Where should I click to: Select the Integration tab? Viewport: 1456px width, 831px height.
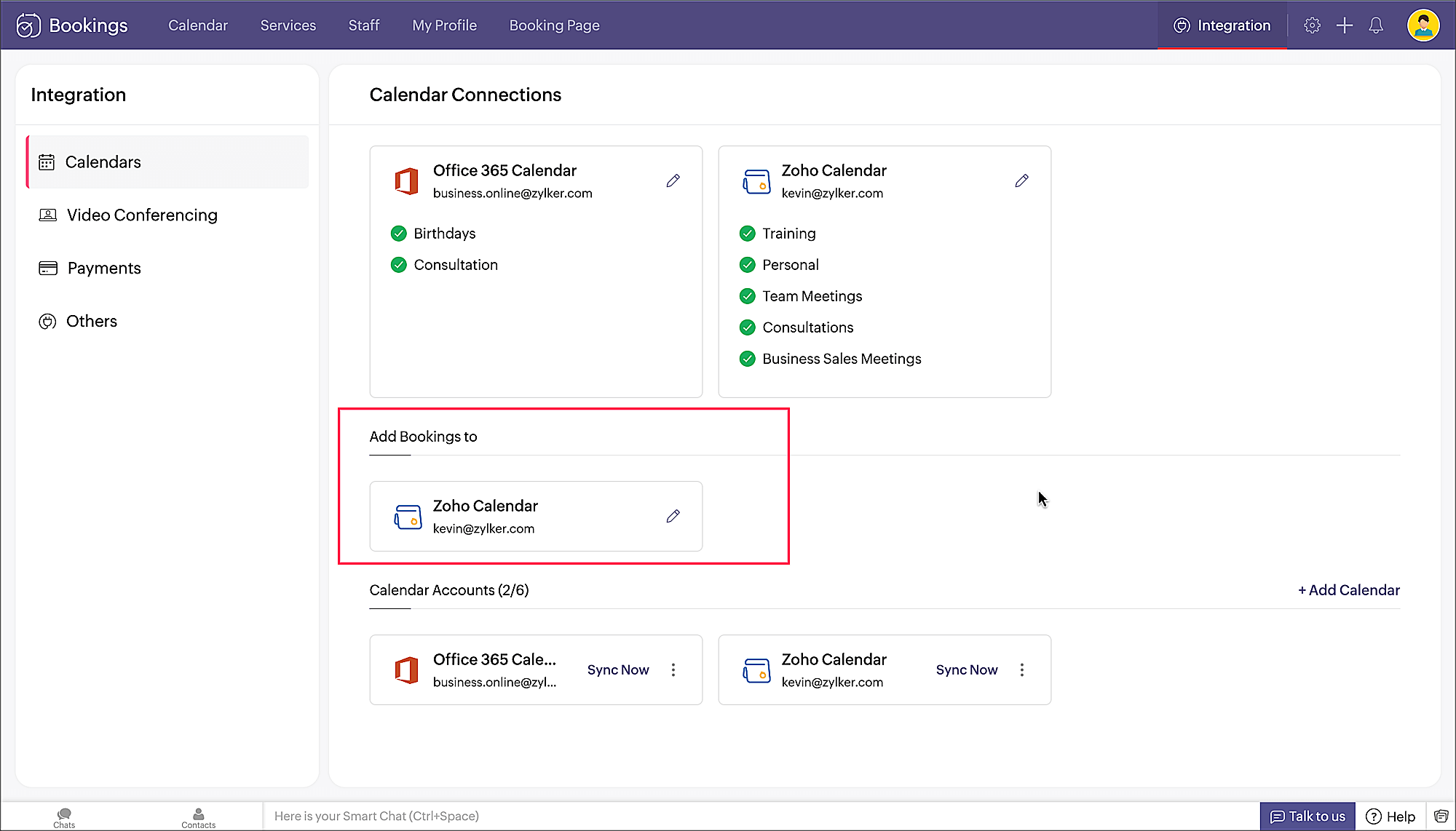pos(1222,25)
